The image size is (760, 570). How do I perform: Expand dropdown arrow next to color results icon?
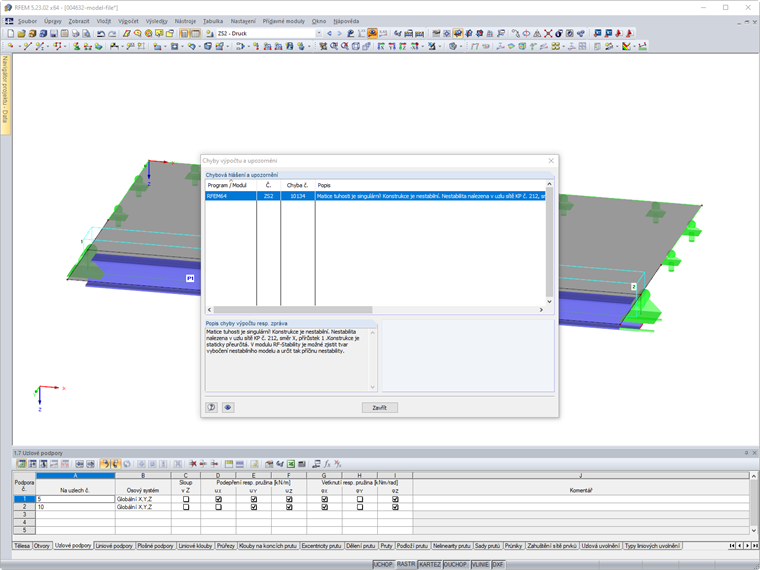[634, 46]
